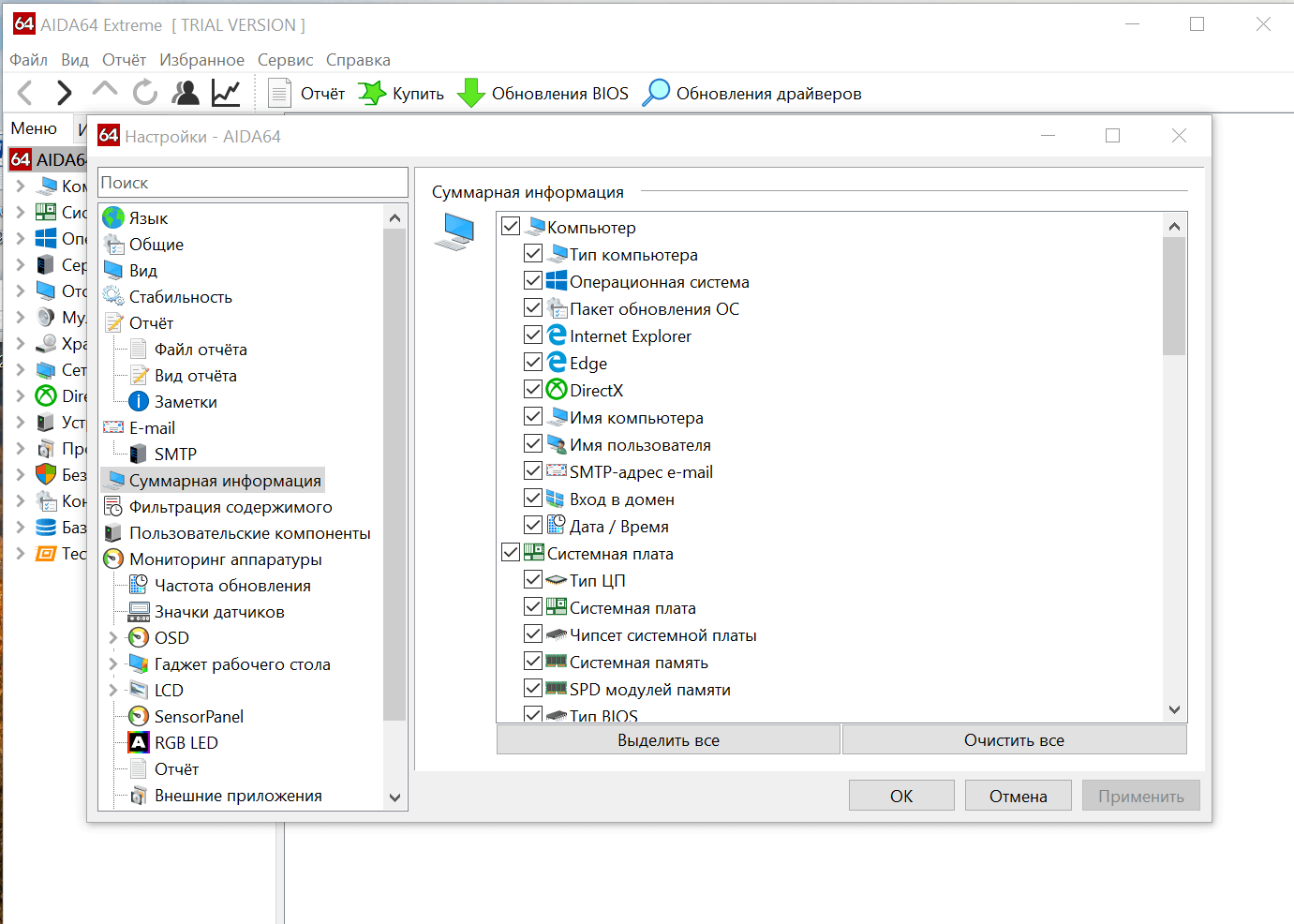This screenshot has width=1294, height=924.
Task: Select Вид отчёта in settings tree
Action: [195, 376]
